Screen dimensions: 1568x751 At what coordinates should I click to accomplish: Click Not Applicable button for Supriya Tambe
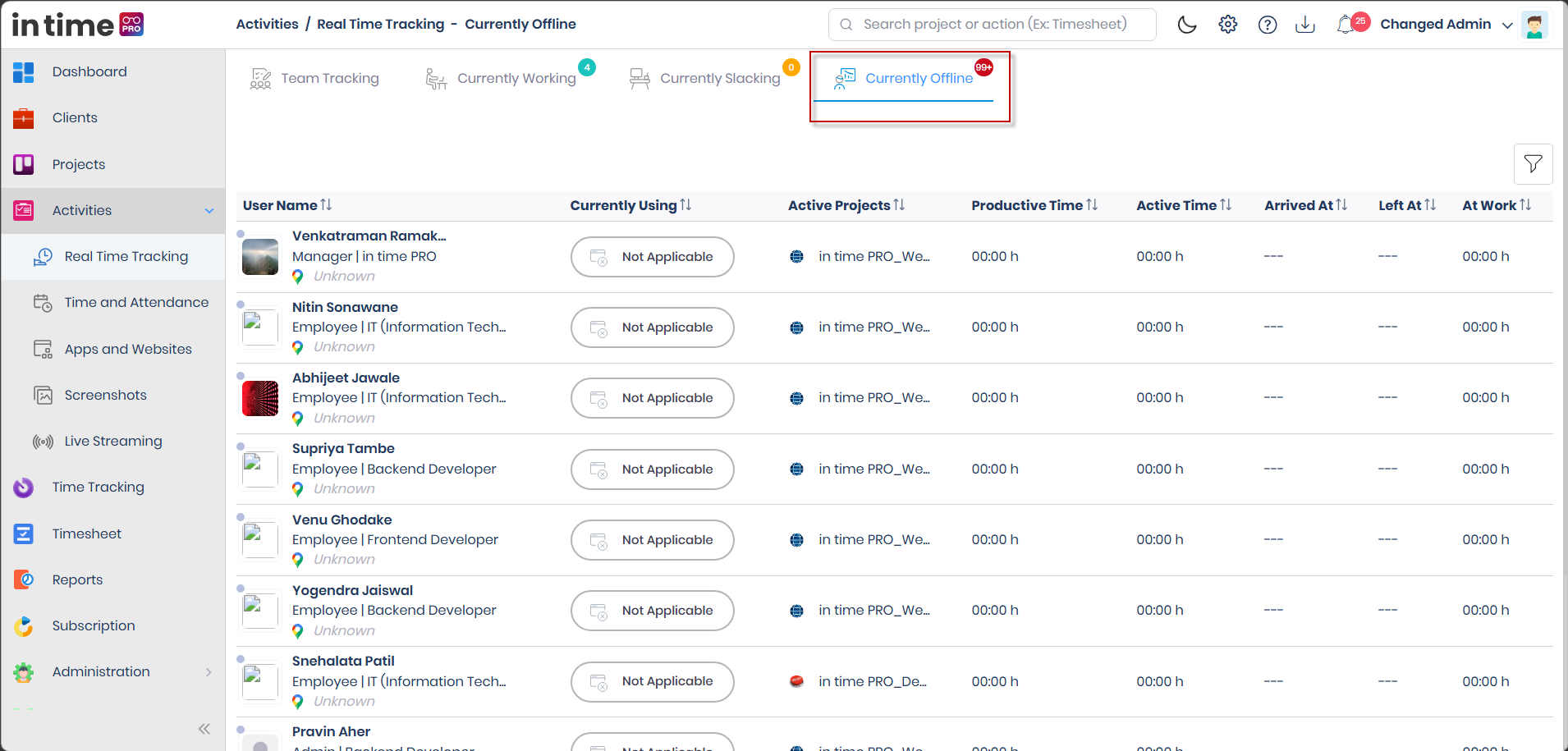pyautogui.click(x=653, y=469)
